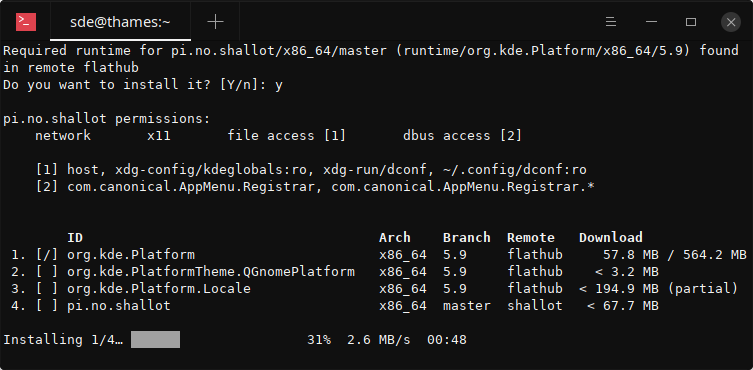
Task: Open the hamburger menu in title bar
Action: click(611, 22)
